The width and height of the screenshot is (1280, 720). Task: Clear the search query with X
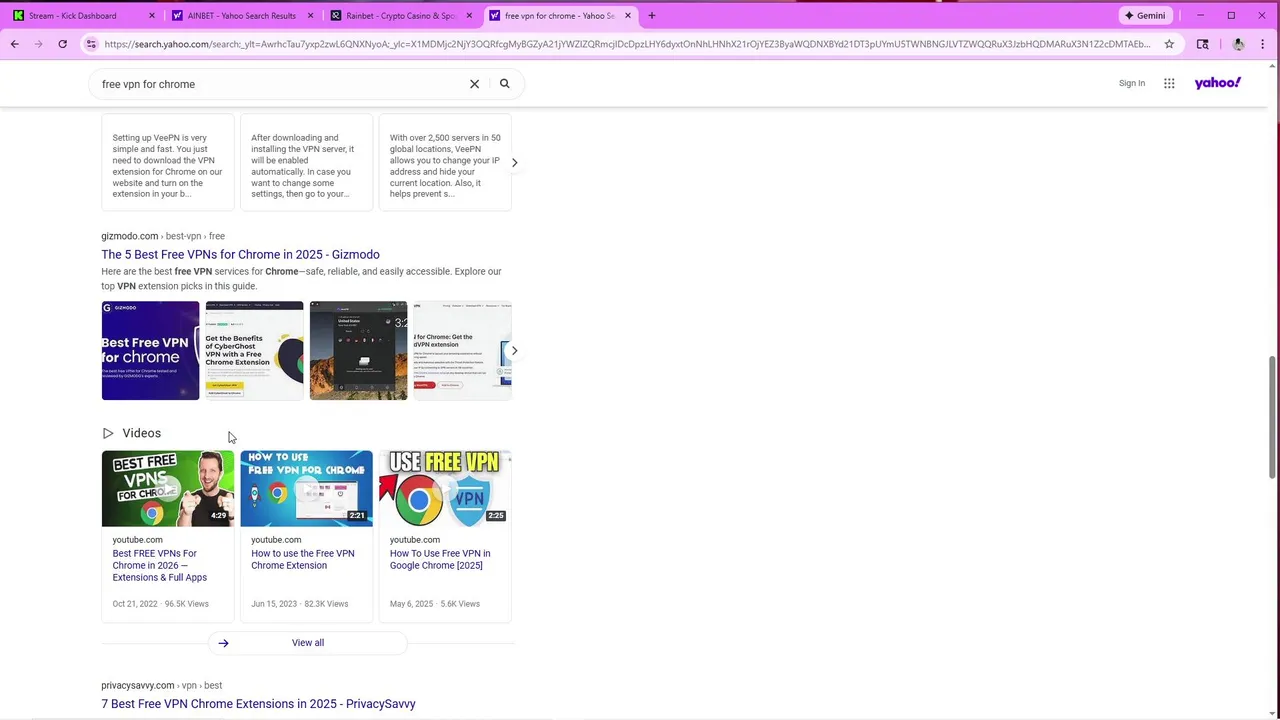coord(475,84)
